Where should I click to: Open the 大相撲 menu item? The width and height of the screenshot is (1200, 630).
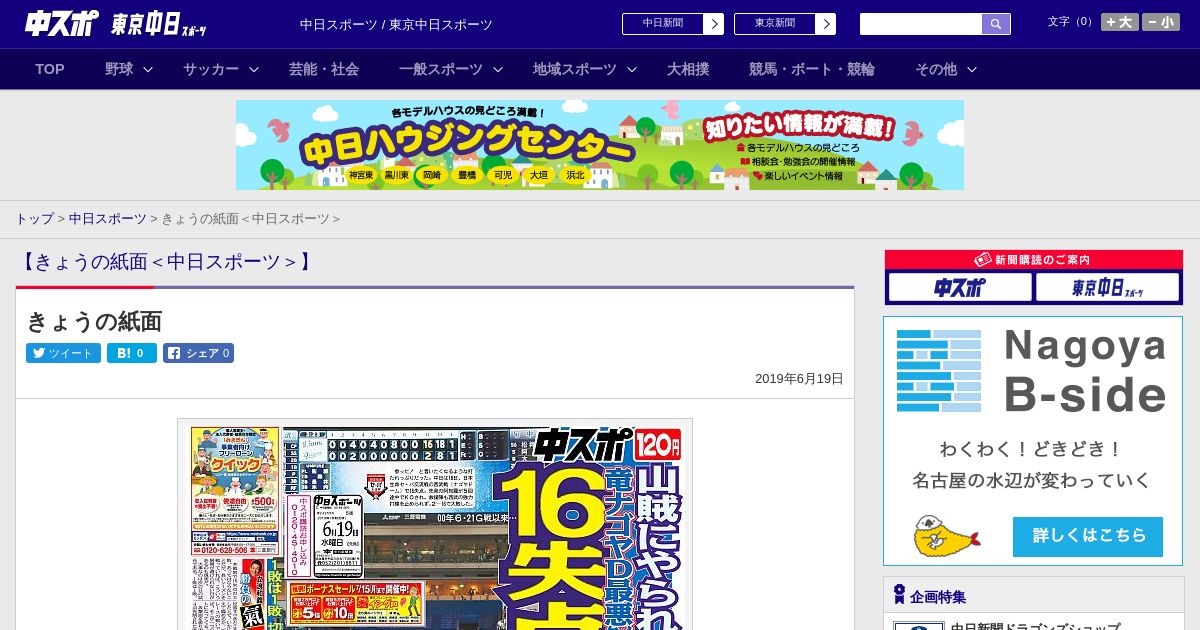[x=688, y=69]
